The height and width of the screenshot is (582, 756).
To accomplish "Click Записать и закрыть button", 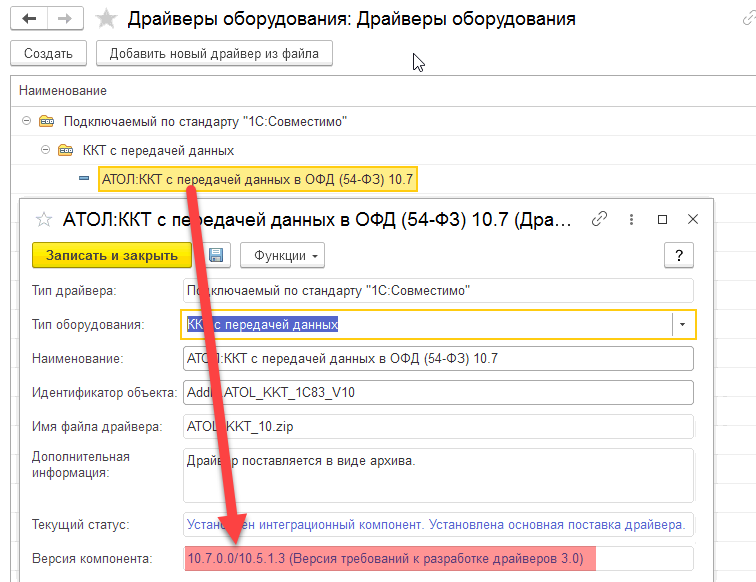I will point(112,255).
